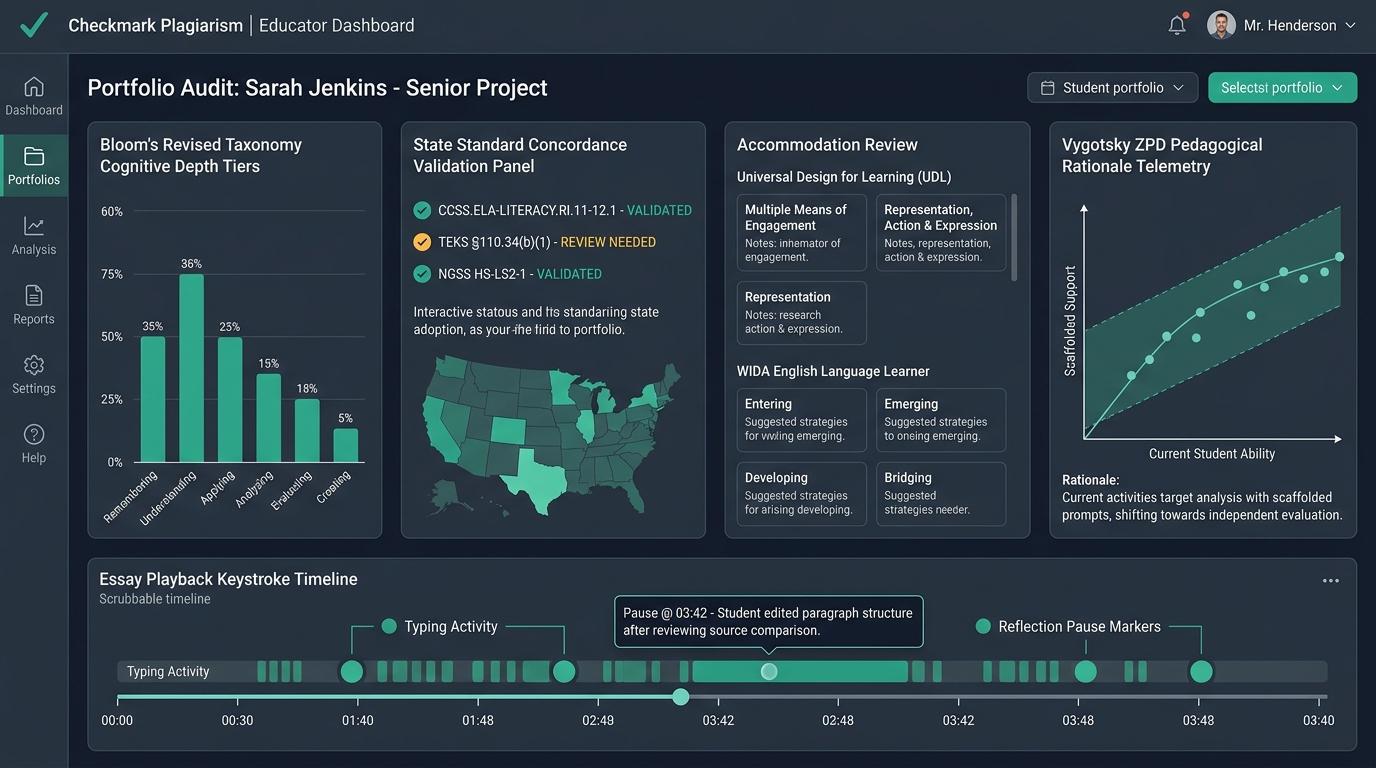
Task: Open the notifications bell
Action: coord(1177,25)
